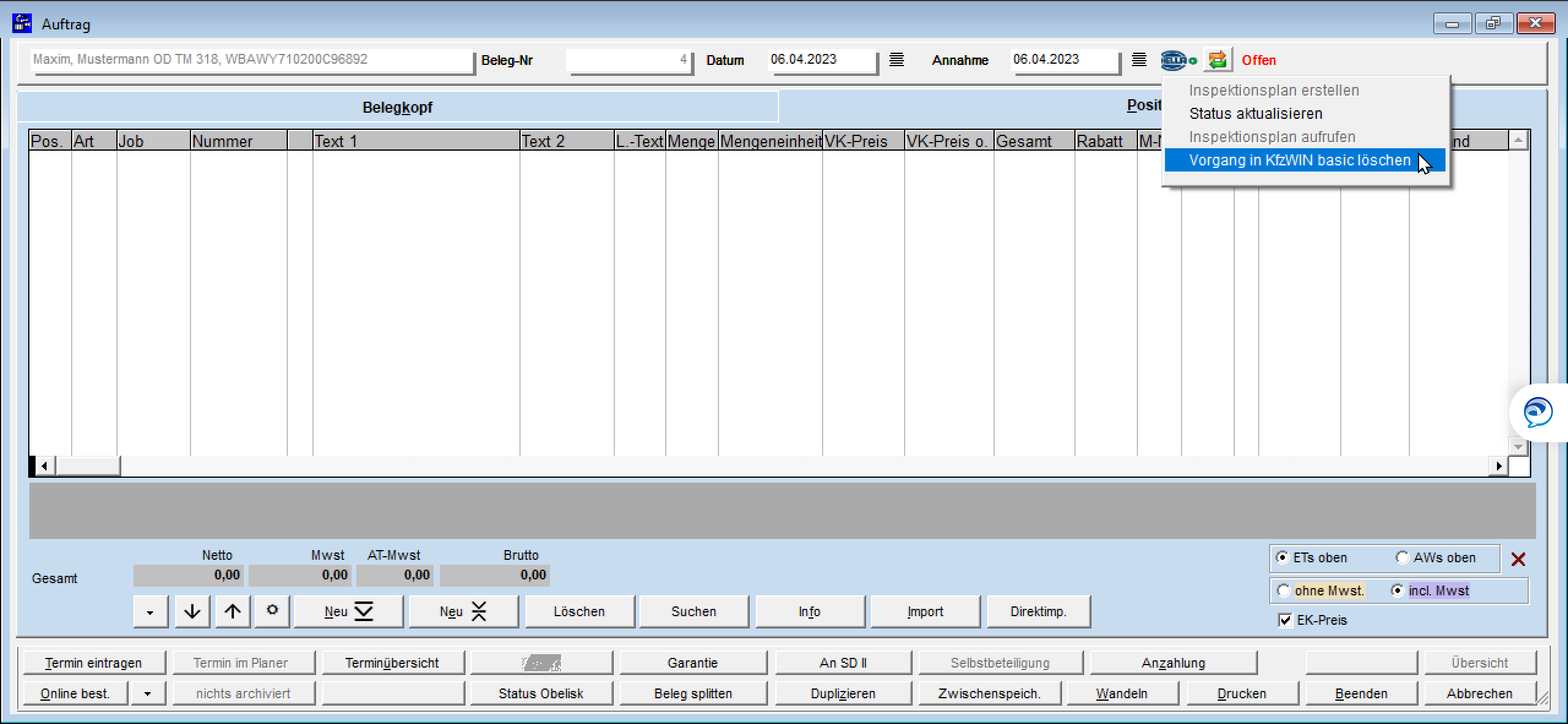The height and width of the screenshot is (724, 1568).
Task: Open the small dropdown left of down arrow
Action: pos(150,611)
